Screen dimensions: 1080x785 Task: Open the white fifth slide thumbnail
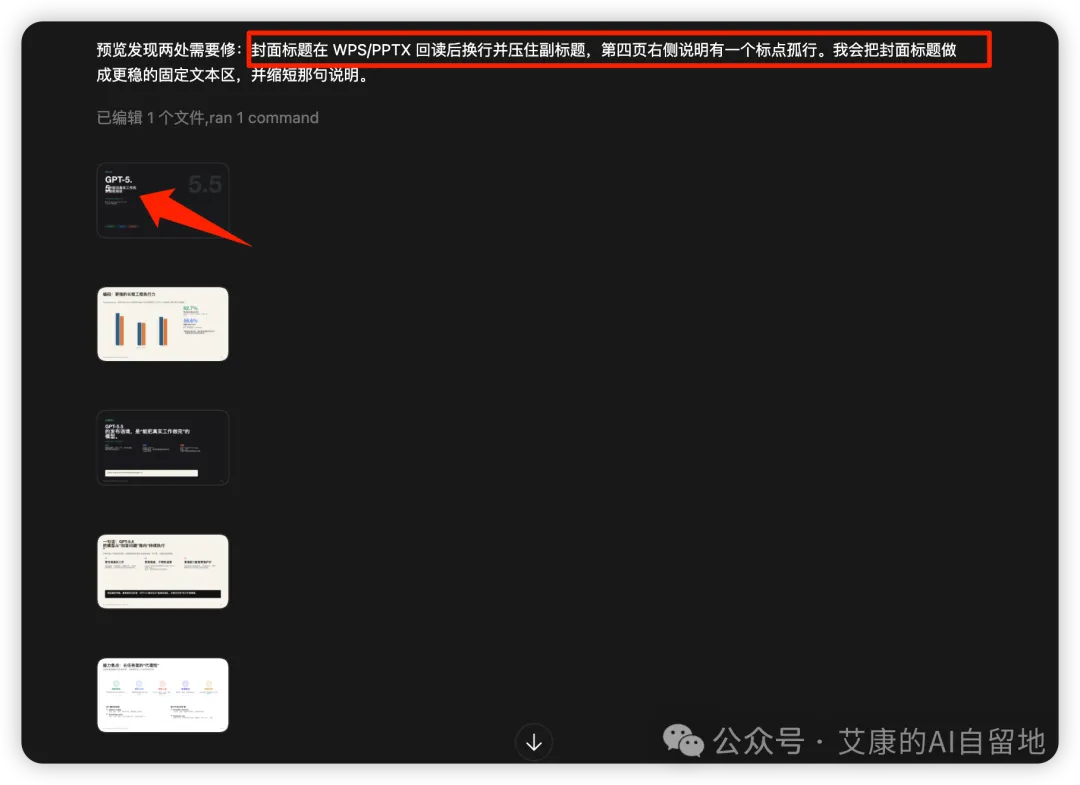163,695
